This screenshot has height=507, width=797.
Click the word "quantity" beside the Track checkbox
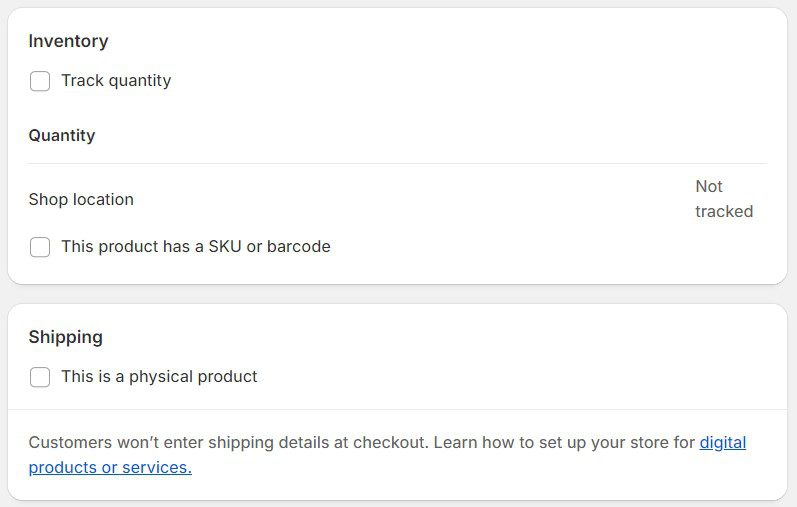pos(137,81)
